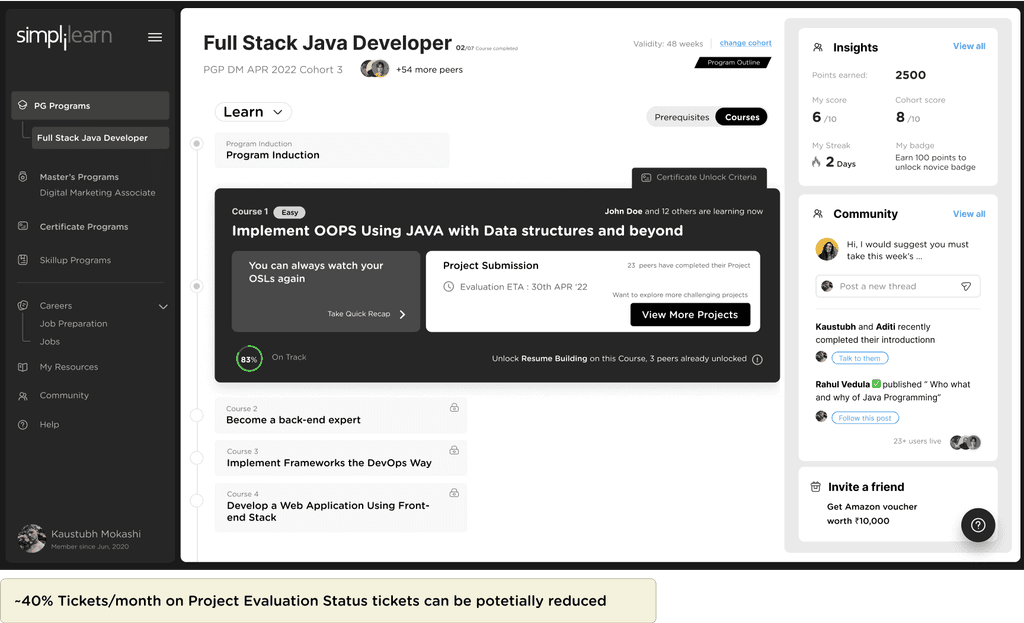This screenshot has width=1024, height=623.
Task: Click the clock icon next to Evaluation ETA
Action: tap(449, 286)
